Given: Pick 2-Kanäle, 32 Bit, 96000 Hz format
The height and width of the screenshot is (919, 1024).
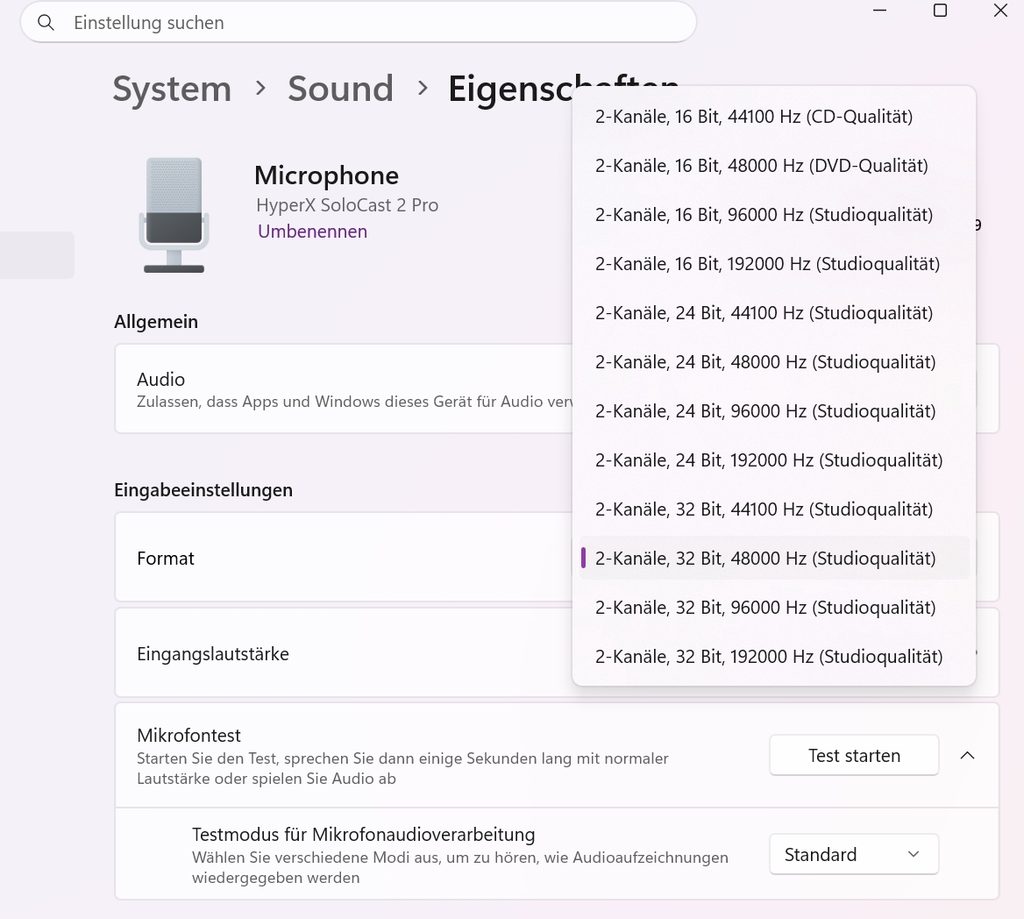Looking at the screenshot, I should tap(774, 607).
